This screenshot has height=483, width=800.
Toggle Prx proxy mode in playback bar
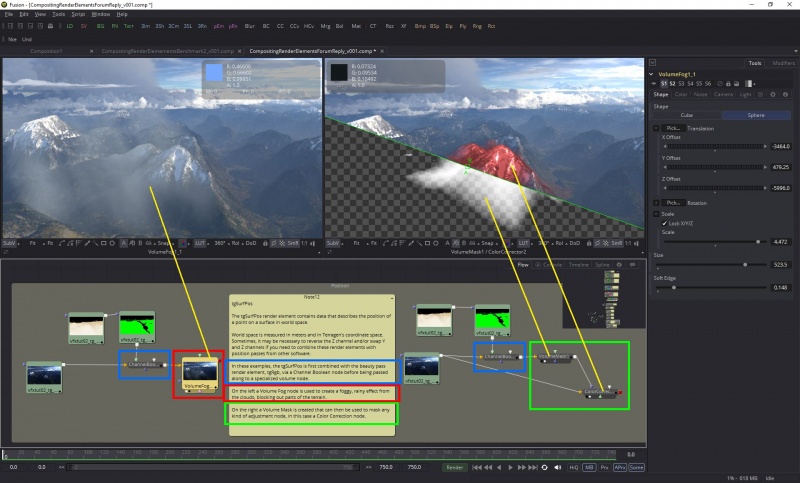click(x=605, y=467)
